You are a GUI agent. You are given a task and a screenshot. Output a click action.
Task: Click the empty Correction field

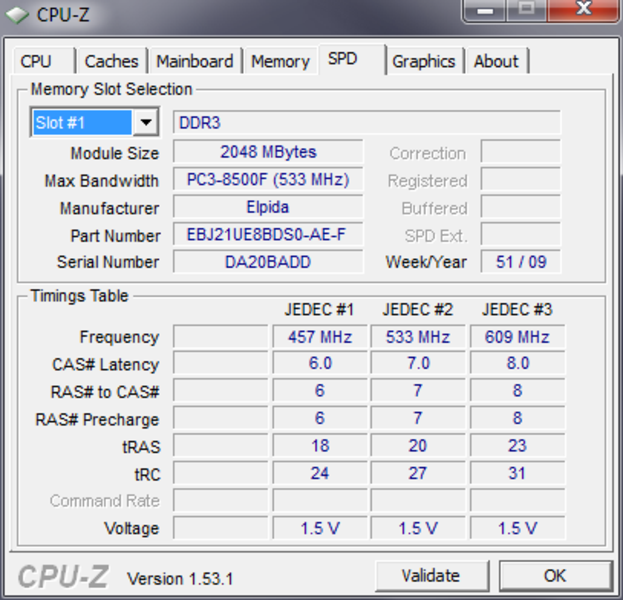click(520, 152)
